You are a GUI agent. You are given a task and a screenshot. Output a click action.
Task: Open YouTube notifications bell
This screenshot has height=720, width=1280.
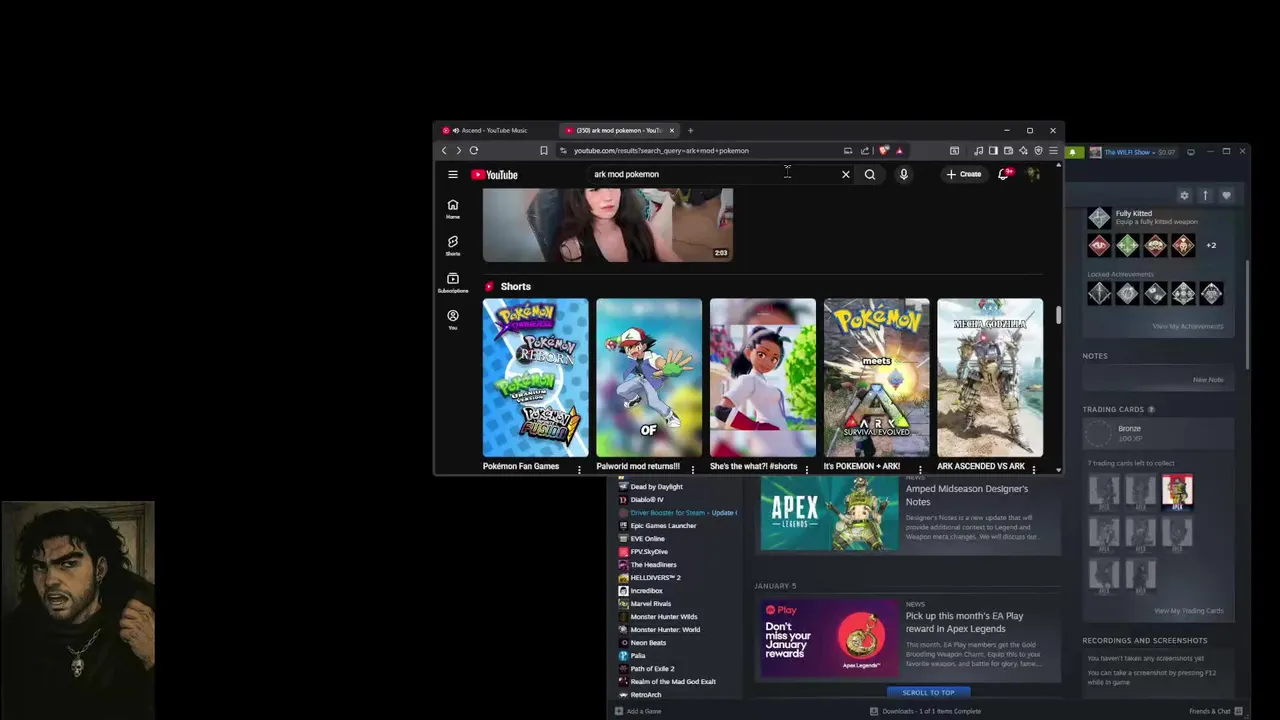click(x=1004, y=174)
